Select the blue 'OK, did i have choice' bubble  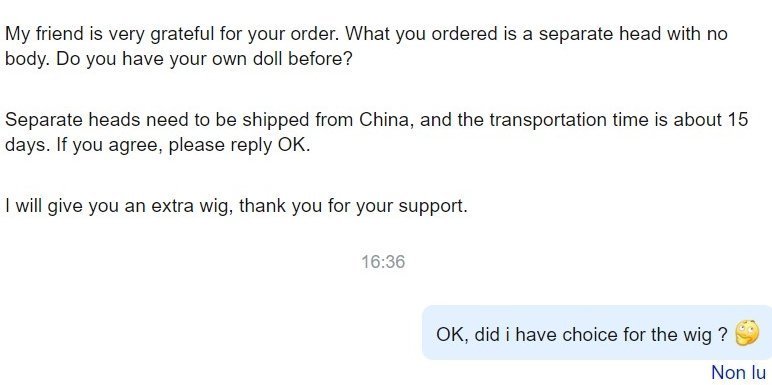[597, 333]
